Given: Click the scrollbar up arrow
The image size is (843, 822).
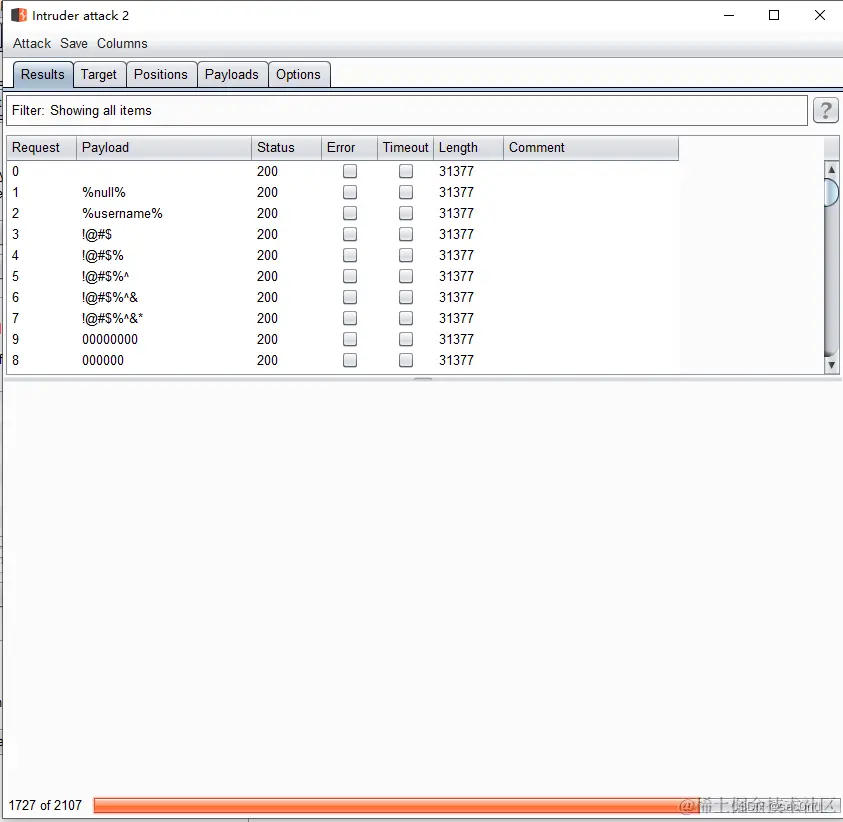Looking at the screenshot, I should pos(831,170).
